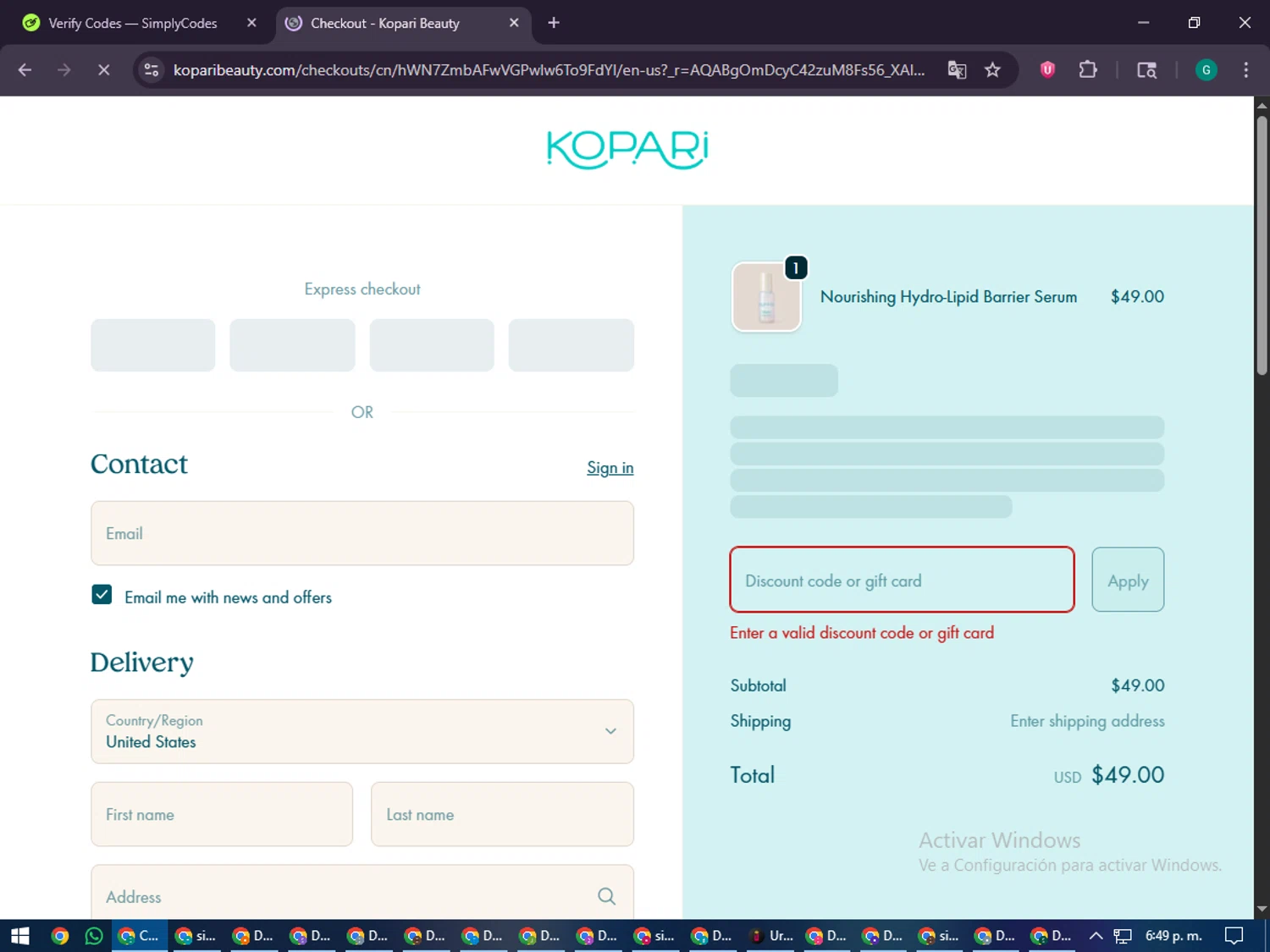Click the Kopari logo
This screenshot has width=1270, height=952.
(627, 150)
